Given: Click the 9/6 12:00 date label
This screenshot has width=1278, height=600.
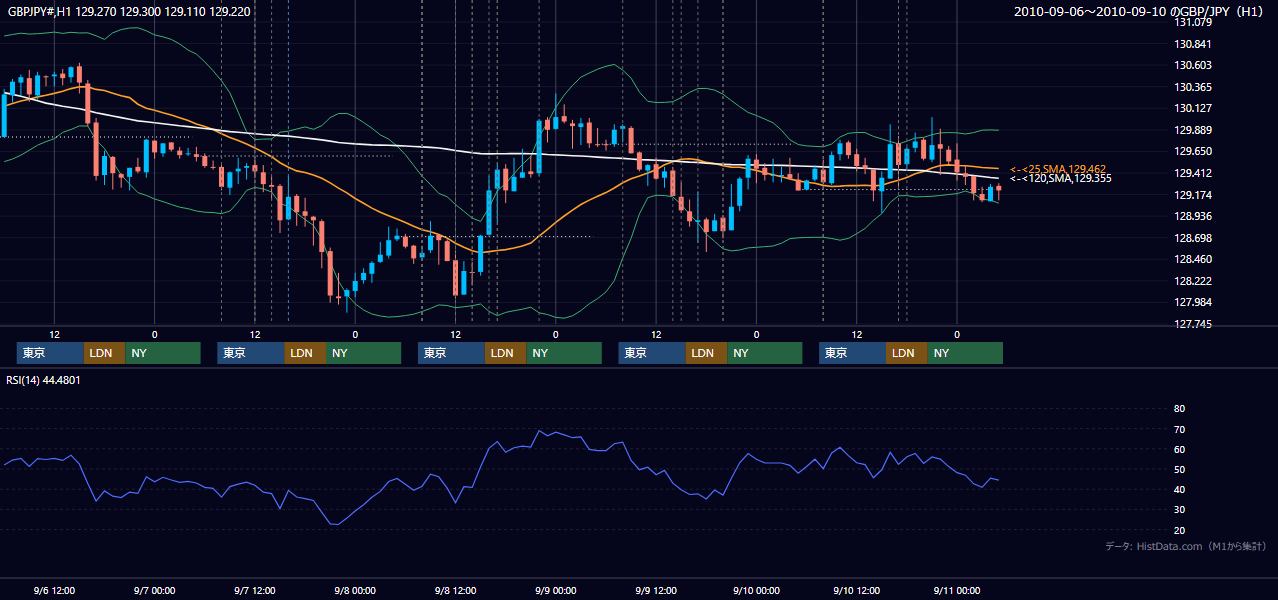Looking at the screenshot, I should click(54, 590).
